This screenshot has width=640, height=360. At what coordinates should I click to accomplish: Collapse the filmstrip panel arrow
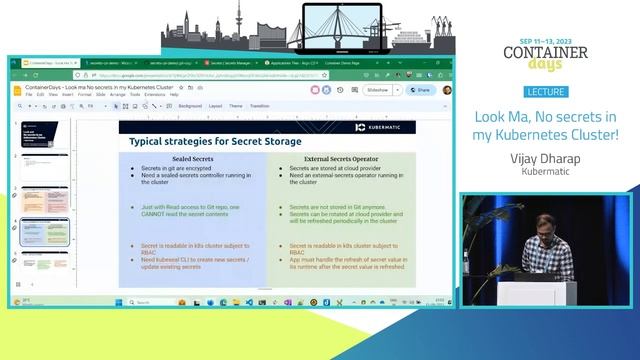32,284
